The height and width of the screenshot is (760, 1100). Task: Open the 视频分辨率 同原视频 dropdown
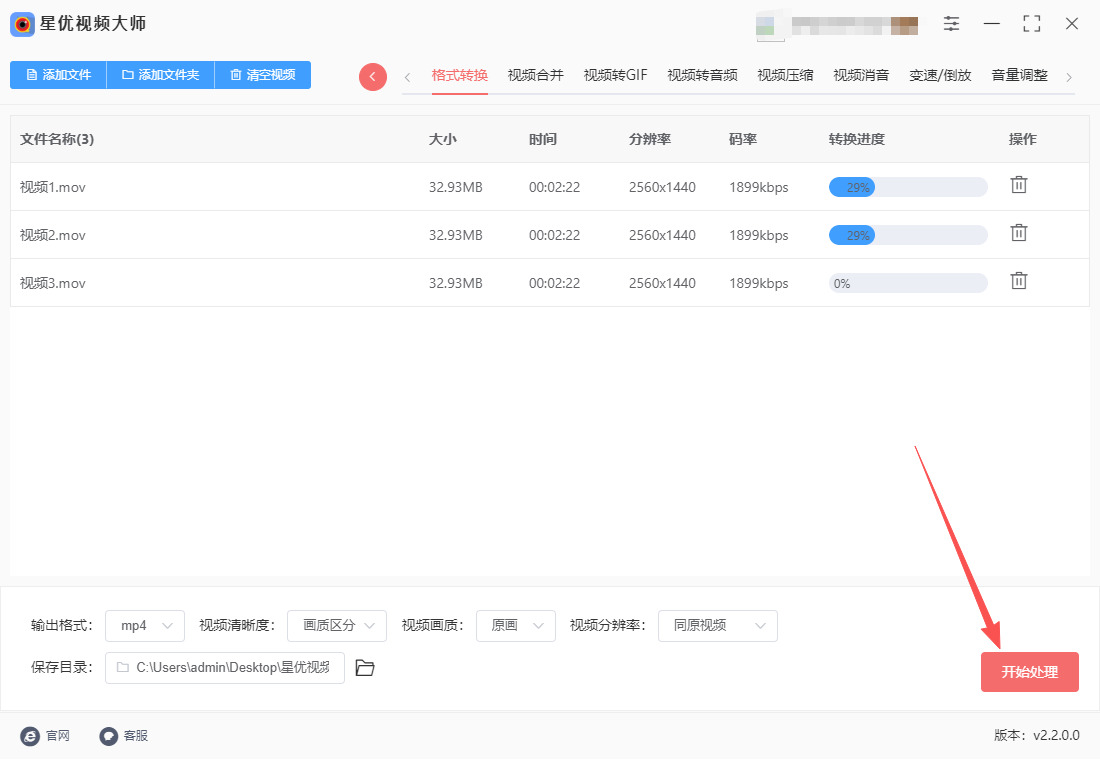(x=717, y=626)
